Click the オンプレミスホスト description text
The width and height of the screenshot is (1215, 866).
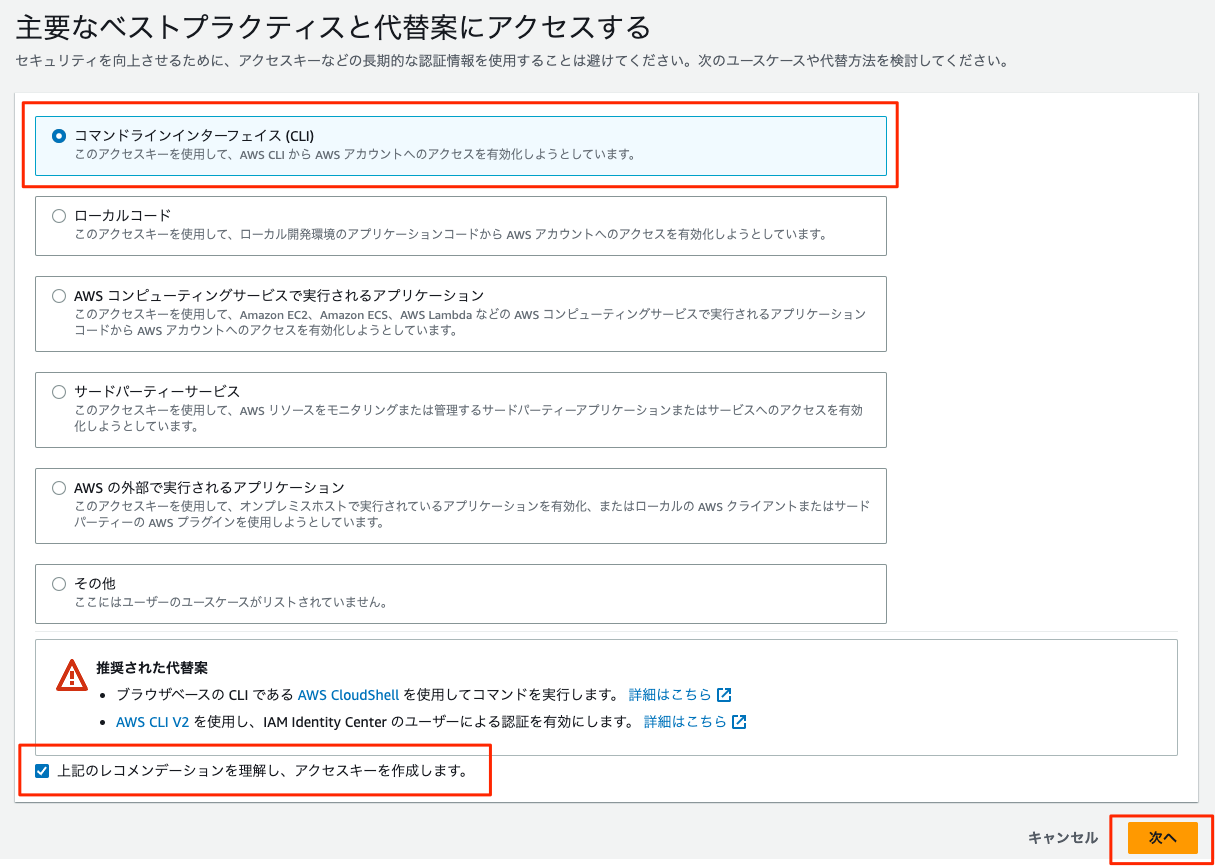point(472,514)
